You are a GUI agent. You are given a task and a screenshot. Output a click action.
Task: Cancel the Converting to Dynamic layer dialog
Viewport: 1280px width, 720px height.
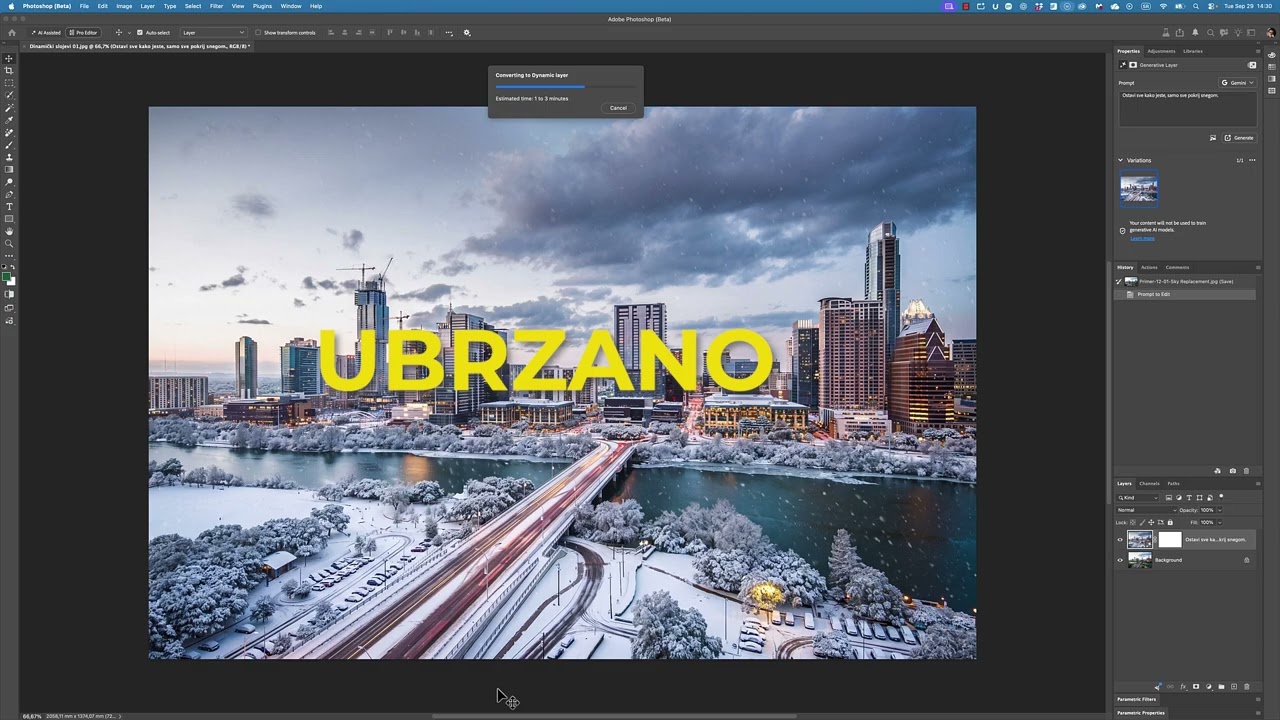pyautogui.click(x=618, y=108)
